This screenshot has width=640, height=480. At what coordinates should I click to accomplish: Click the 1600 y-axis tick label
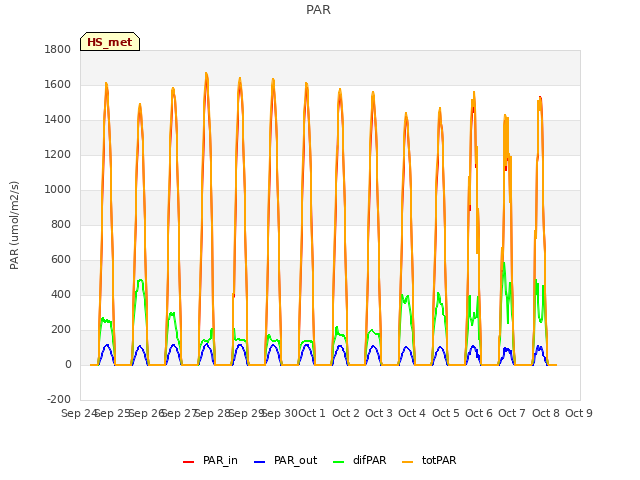(58, 84)
